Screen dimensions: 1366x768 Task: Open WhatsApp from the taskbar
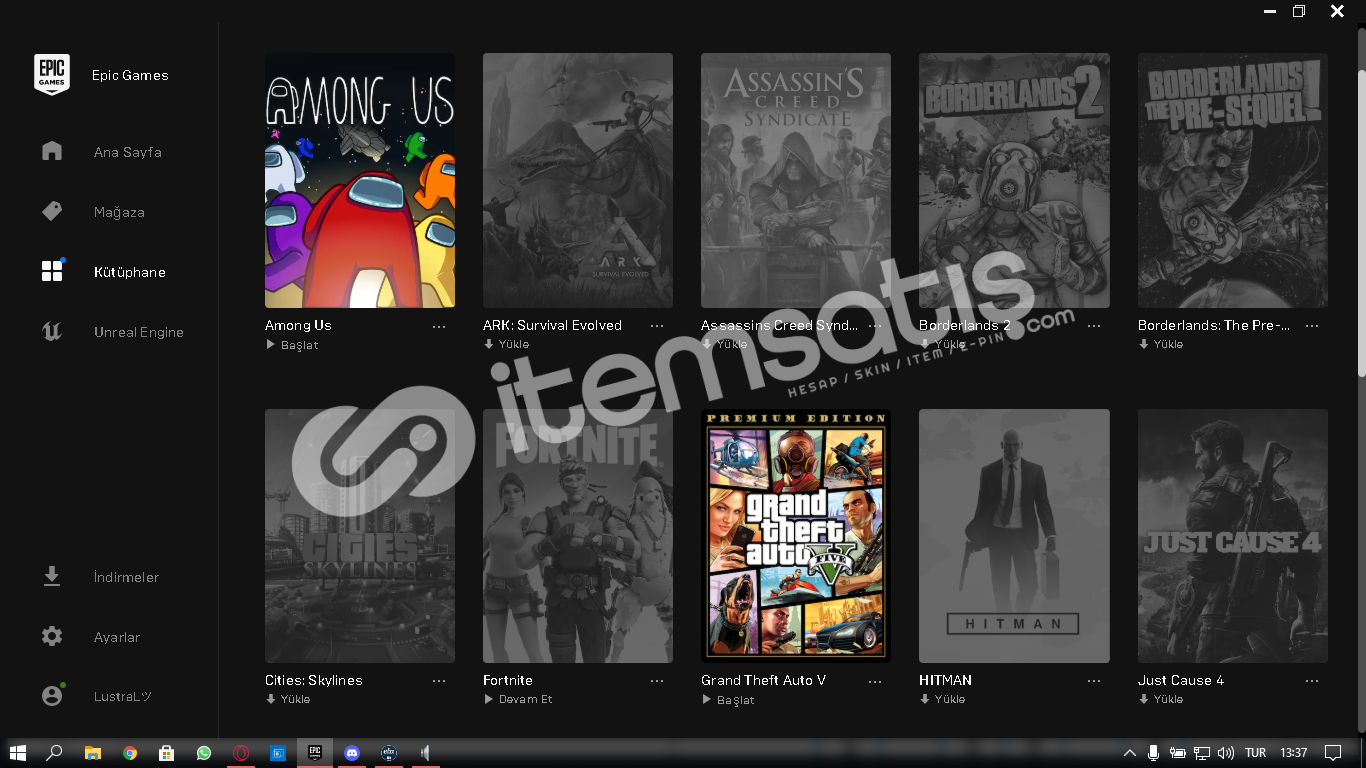pyautogui.click(x=204, y=752)
